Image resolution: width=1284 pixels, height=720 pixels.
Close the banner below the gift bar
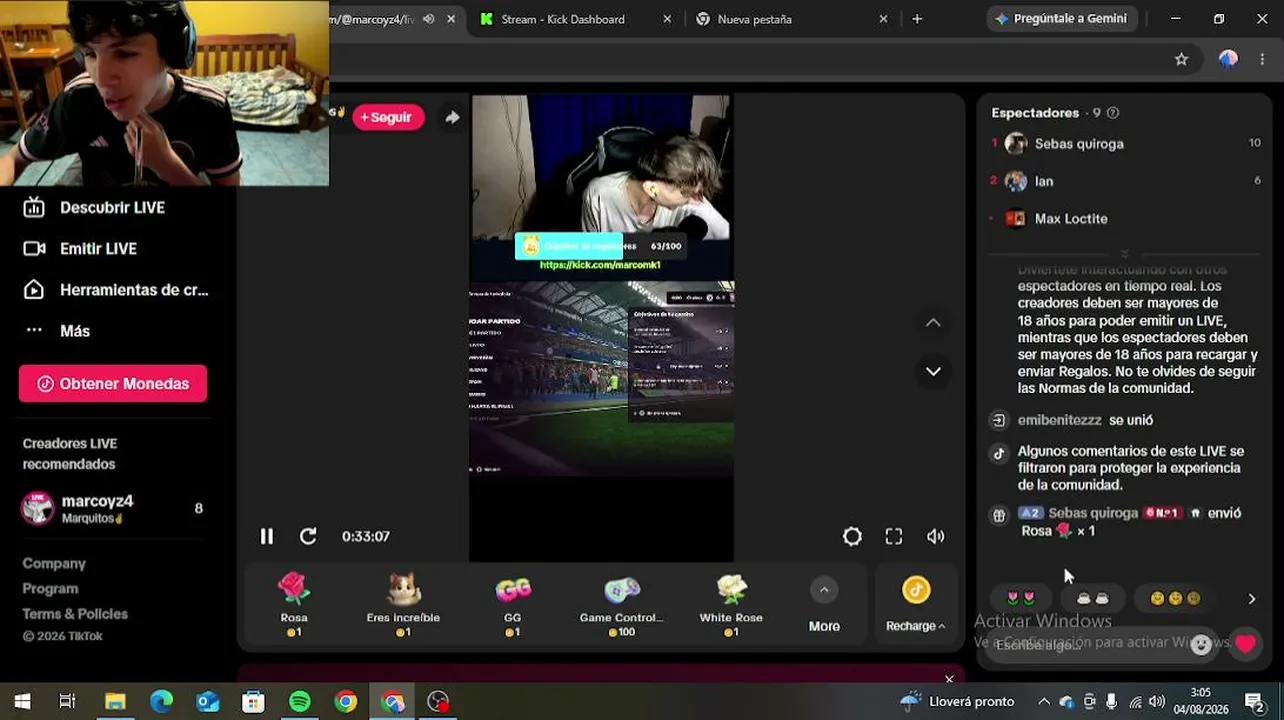[949, 679]
